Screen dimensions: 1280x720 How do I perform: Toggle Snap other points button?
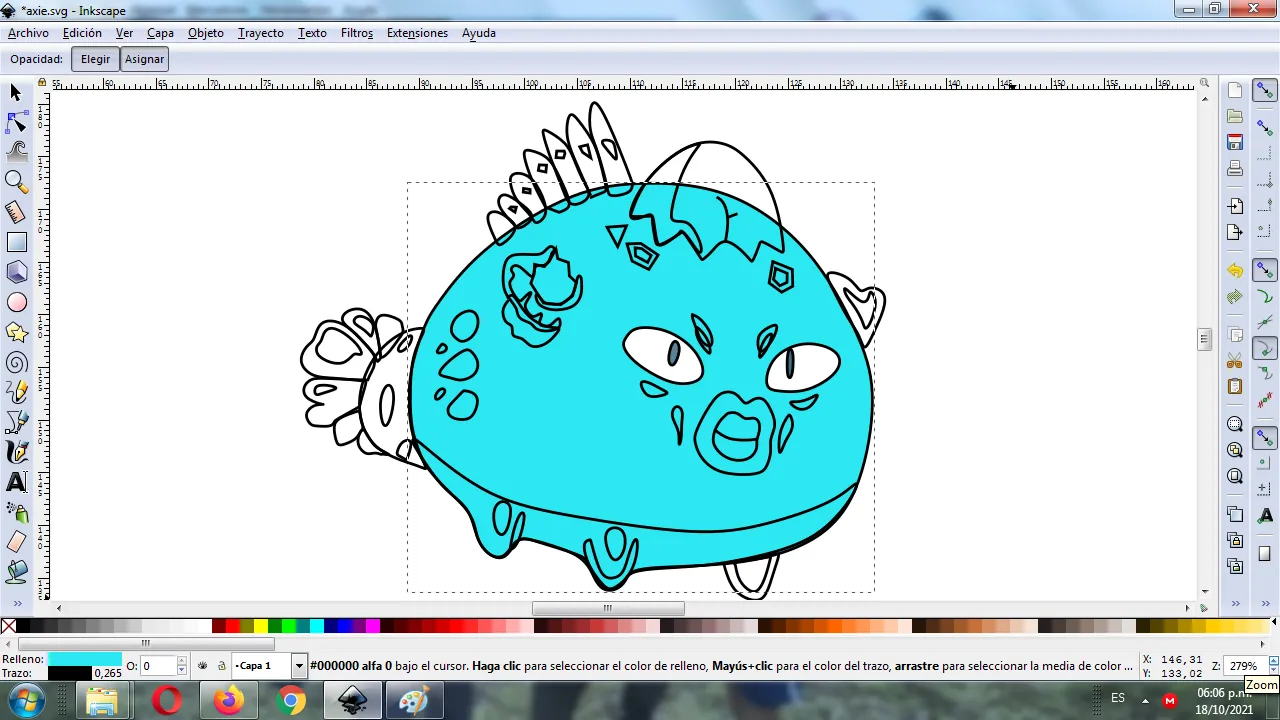pos(1265,438)
